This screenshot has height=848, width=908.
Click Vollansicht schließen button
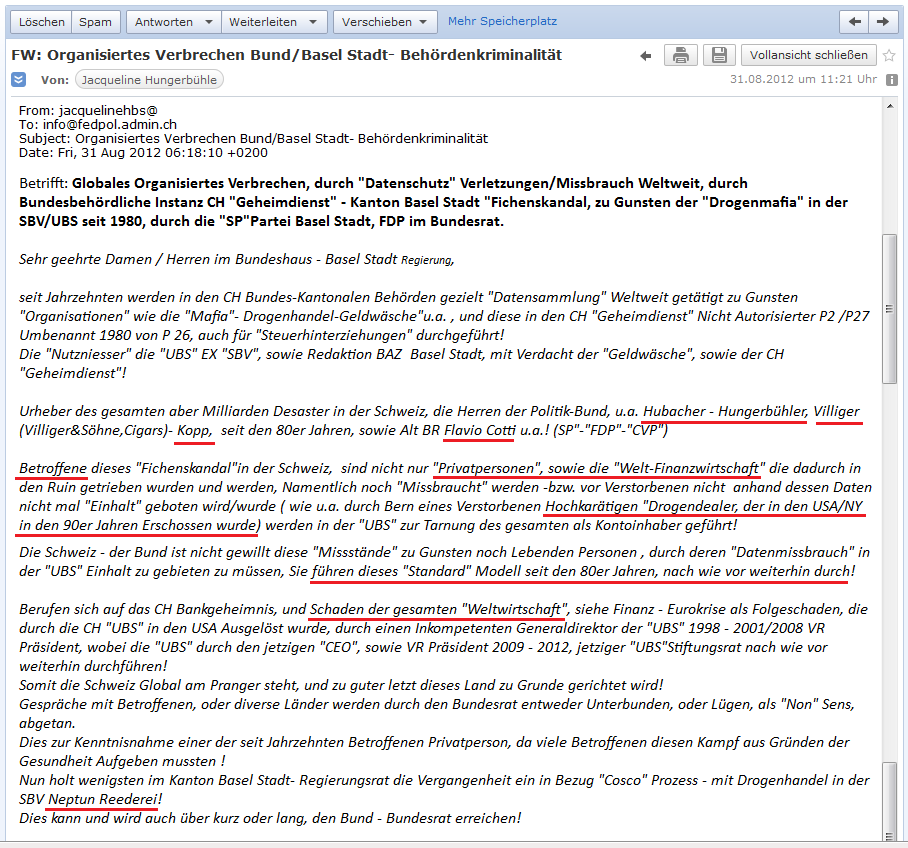coord(812,55)
